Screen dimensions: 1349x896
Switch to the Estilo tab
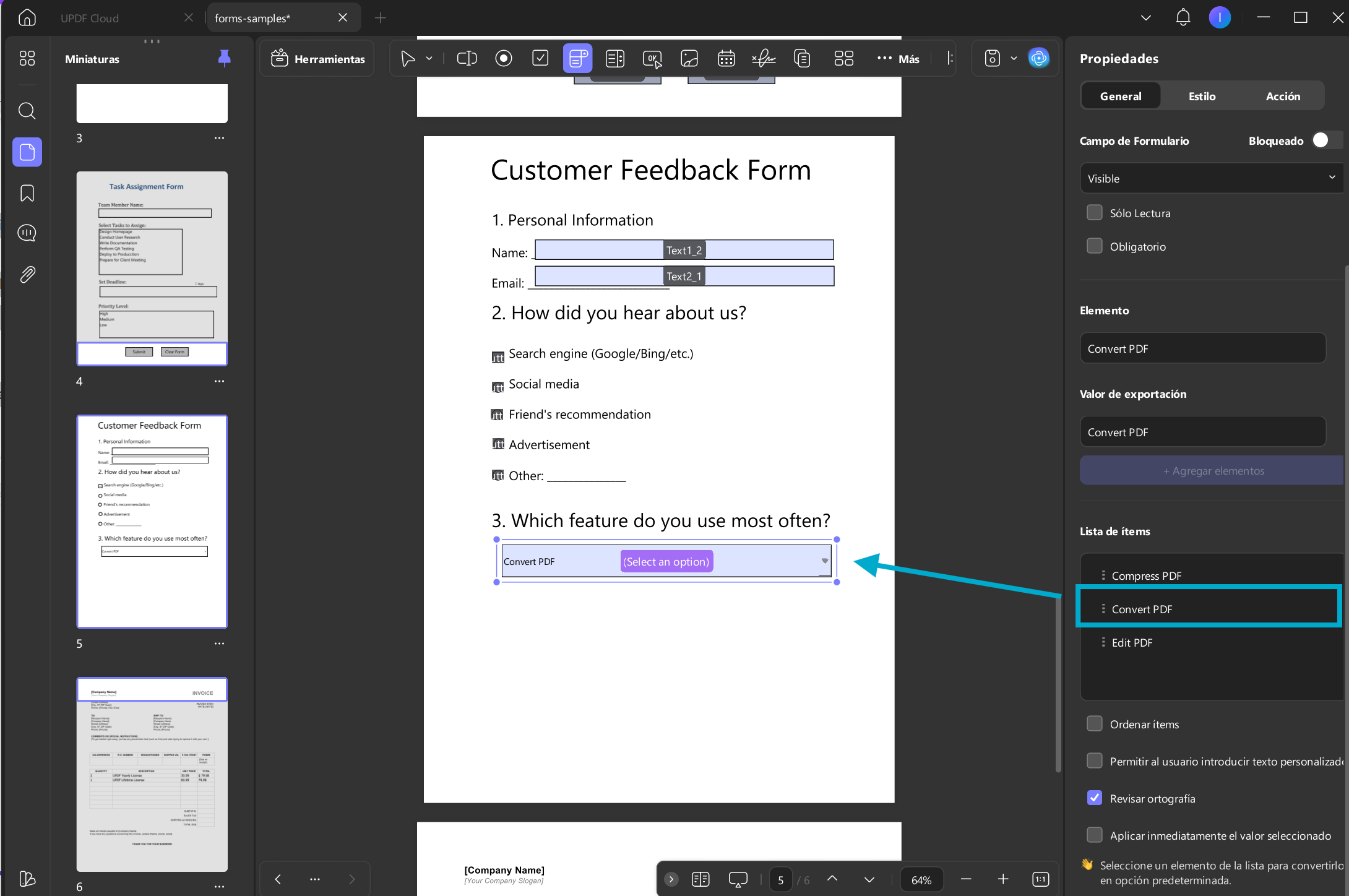pos(1202,96)
